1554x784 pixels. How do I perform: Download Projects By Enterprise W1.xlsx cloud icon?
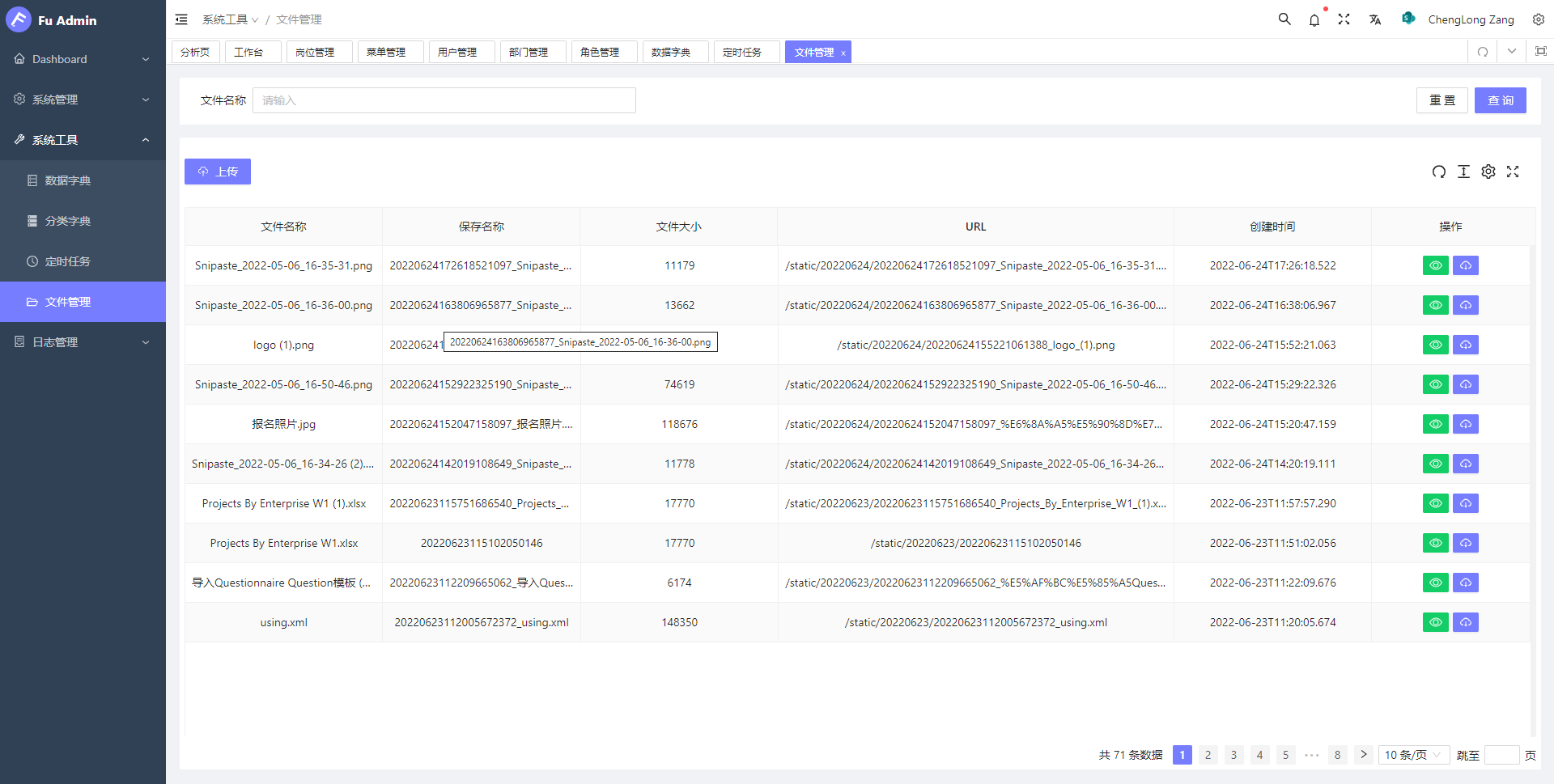click(1466, 543)
